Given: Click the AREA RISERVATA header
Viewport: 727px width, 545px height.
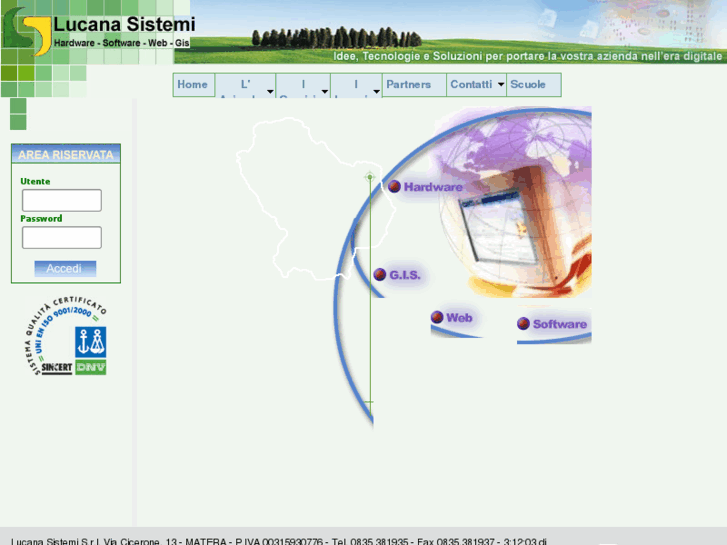Looking at the screenshot, I should (x=66, y=154).
